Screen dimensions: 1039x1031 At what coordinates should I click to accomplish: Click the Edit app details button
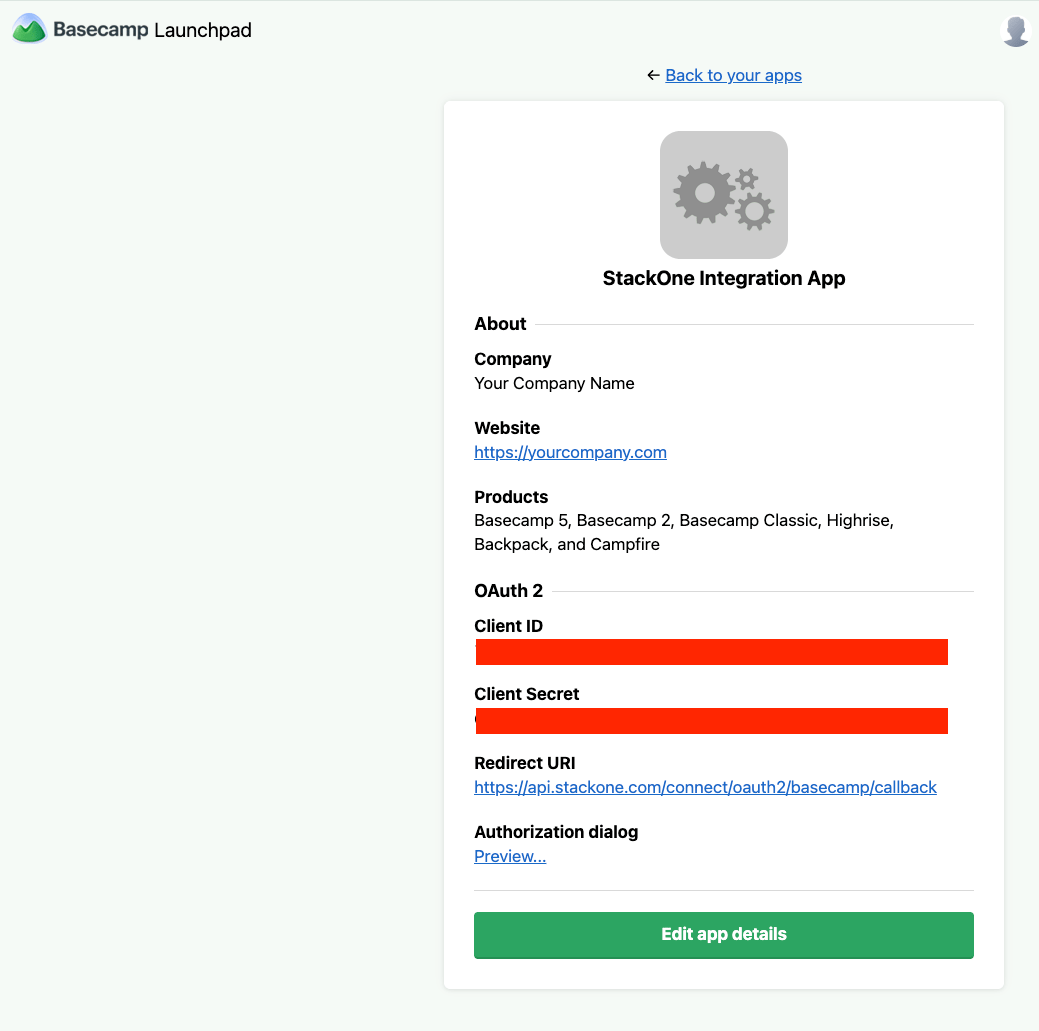(724, 935)
